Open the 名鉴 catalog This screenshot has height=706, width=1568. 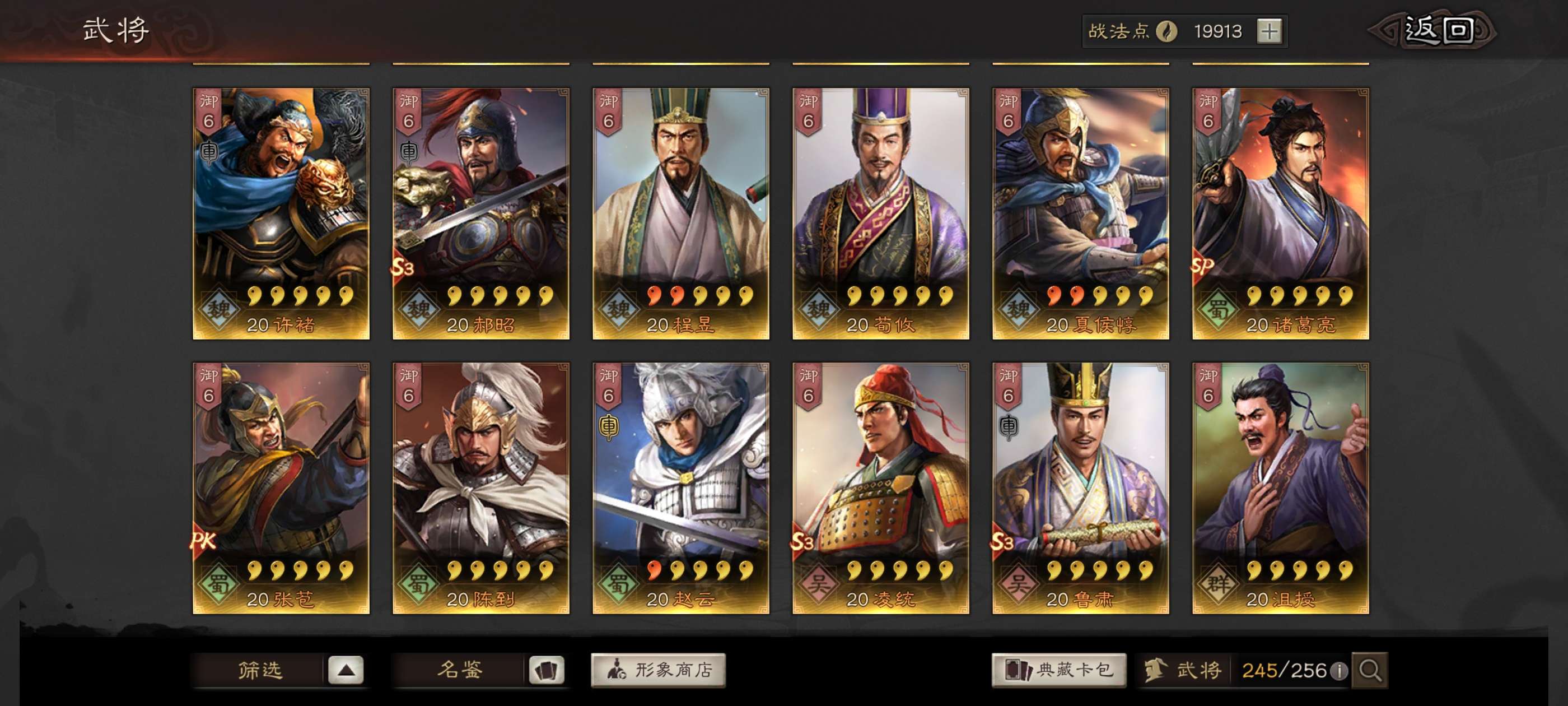tap(460, 670)
